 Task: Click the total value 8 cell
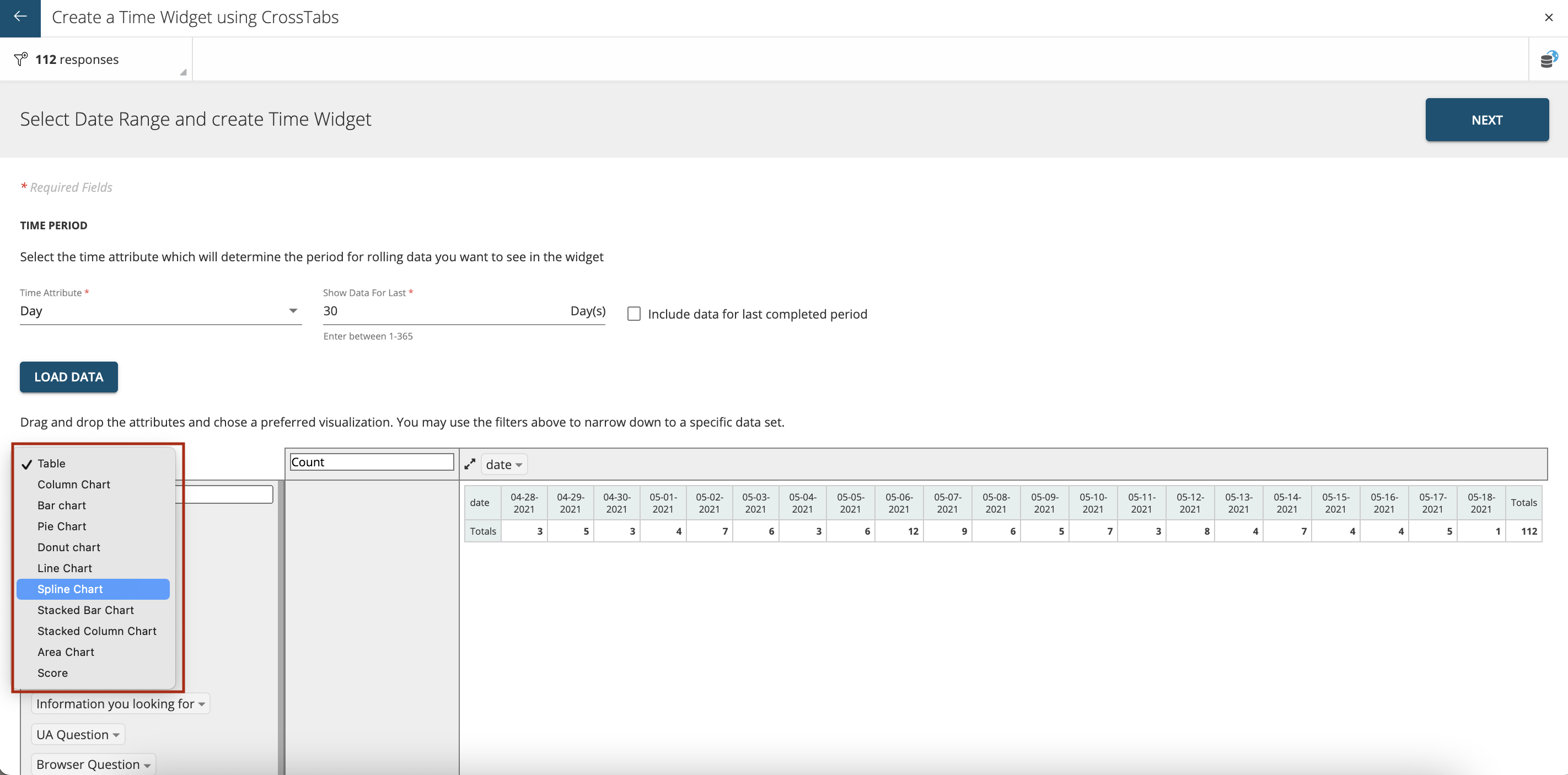pos(1190,531)
